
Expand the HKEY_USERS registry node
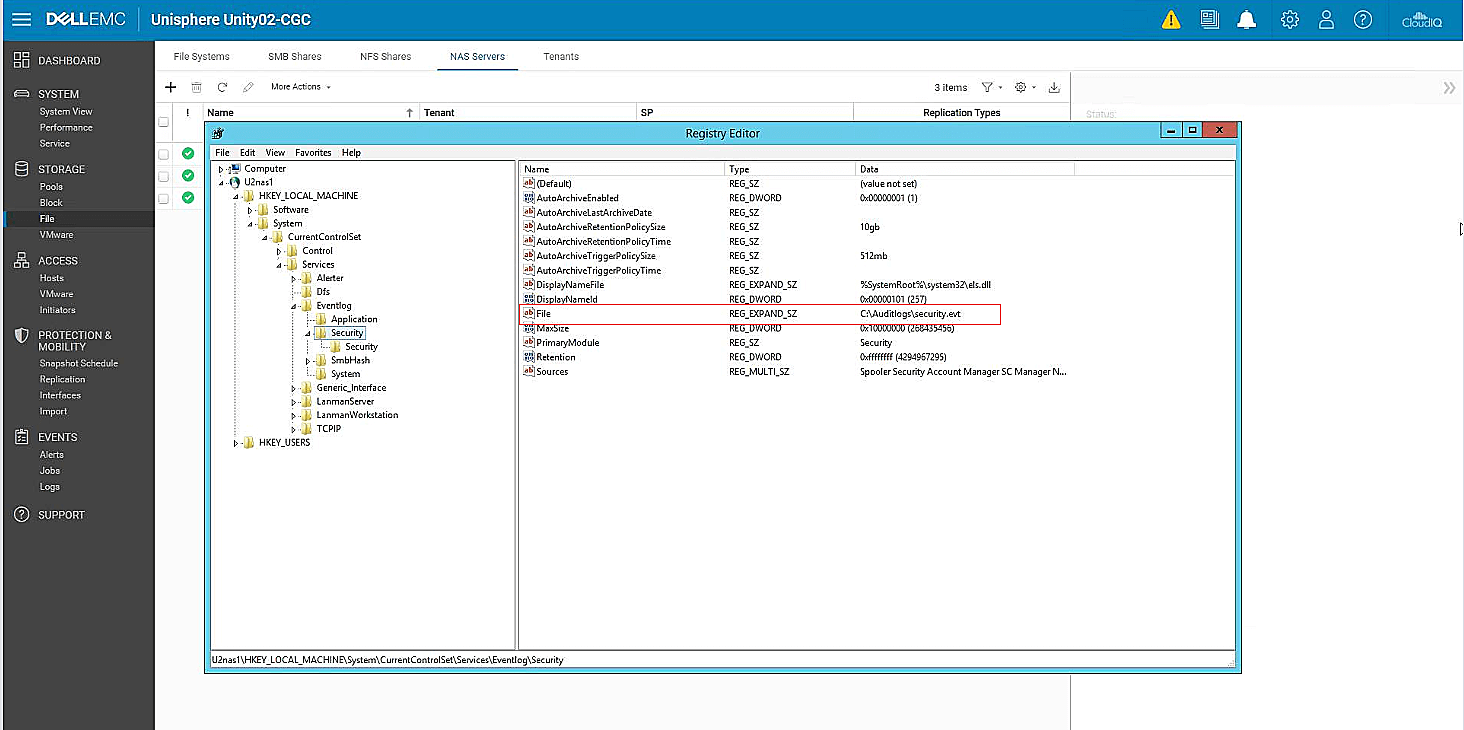236,443
